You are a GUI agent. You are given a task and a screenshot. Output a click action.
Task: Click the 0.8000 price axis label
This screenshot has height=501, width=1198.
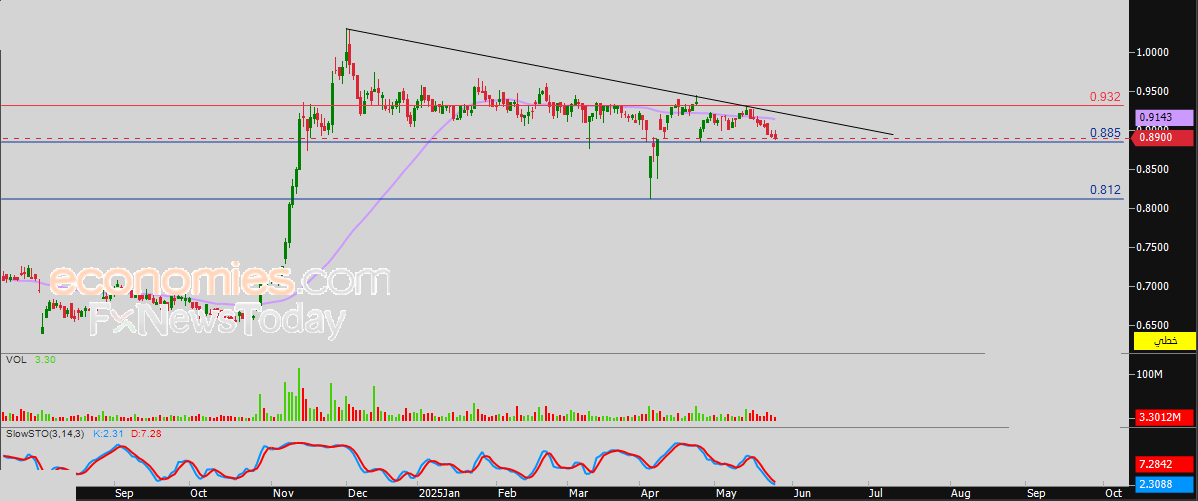pos(1154,208)
